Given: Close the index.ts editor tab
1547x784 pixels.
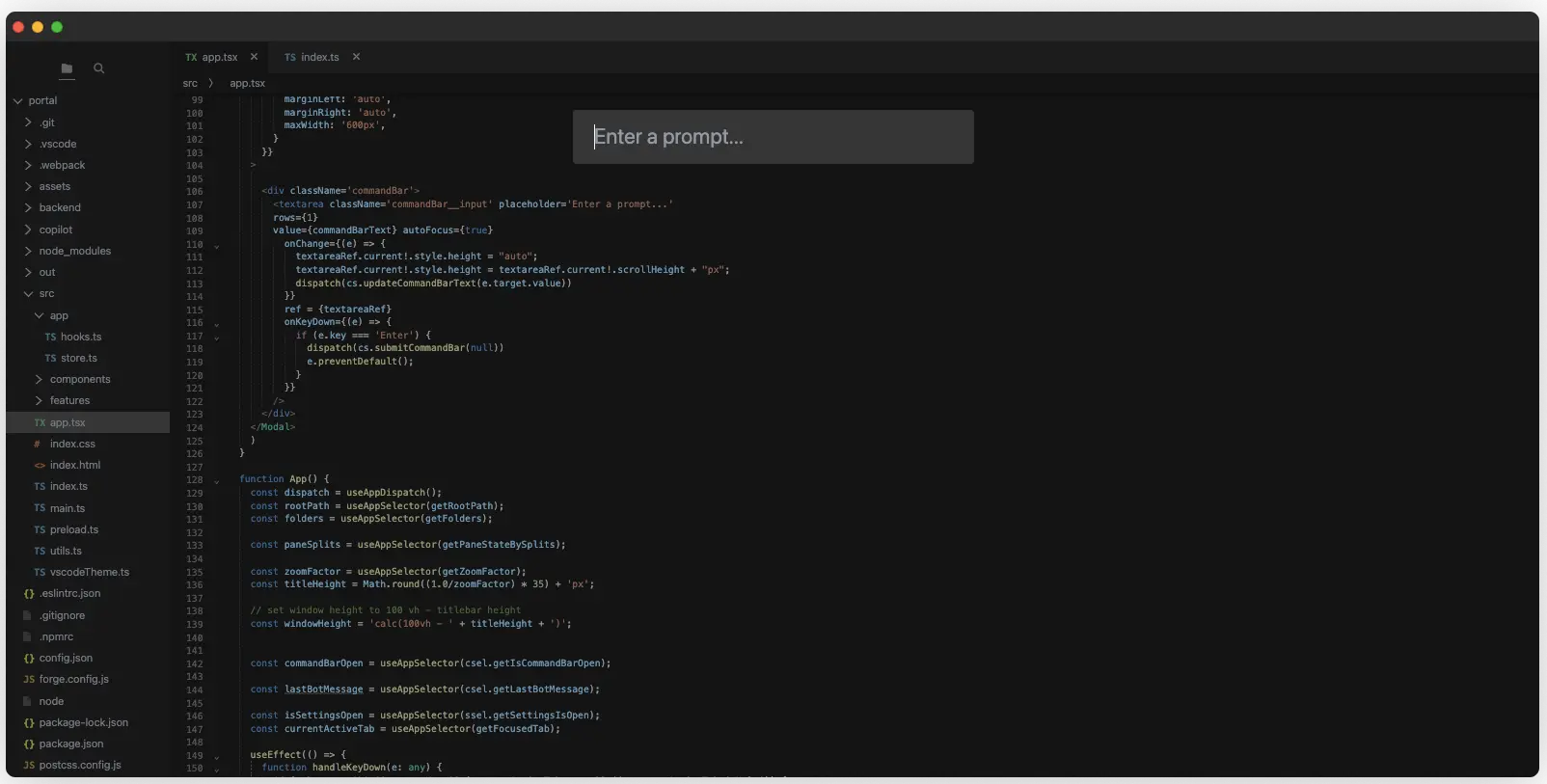Looking at the screenshot, I should [x=356, y=57].
